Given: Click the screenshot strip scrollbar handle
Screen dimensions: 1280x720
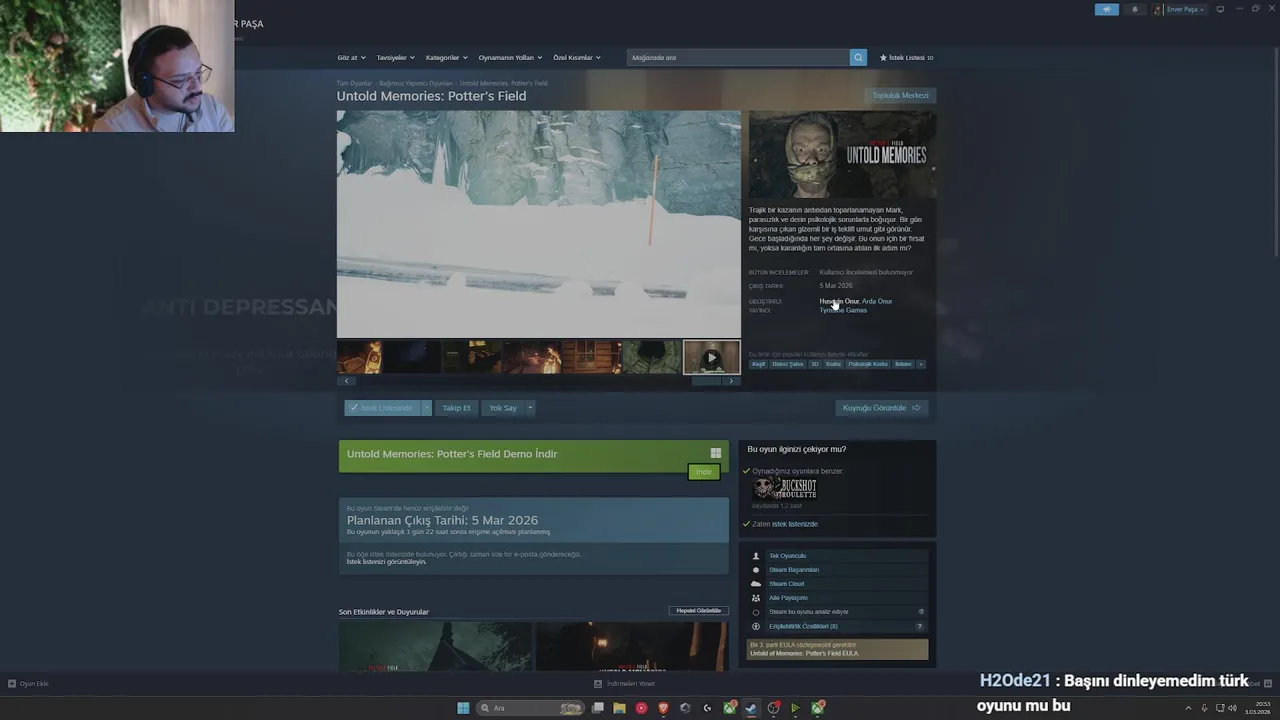Looking at the screenshot, I should pyautogui.click(x=706, y=381).
